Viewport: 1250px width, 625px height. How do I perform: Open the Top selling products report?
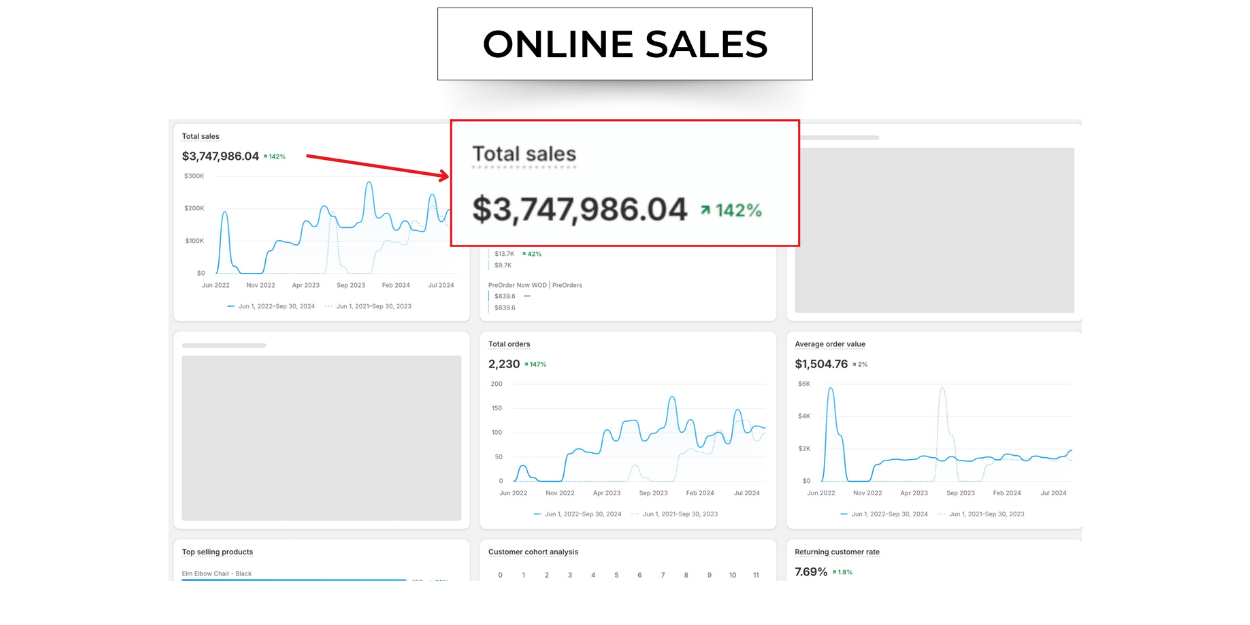(x=217, y=552)
